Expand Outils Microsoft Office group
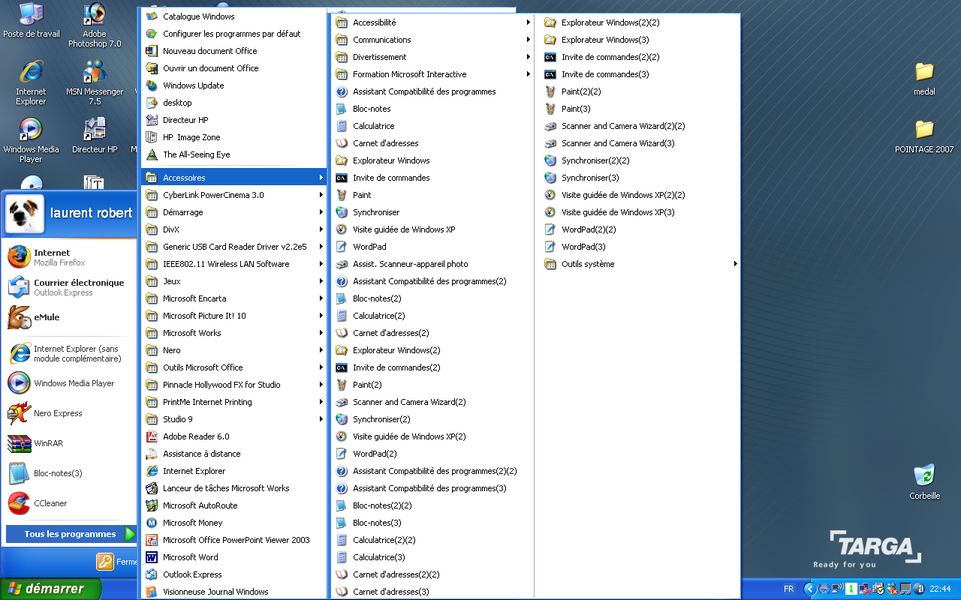Screen dimensions: 961x600 pos(233,367)
